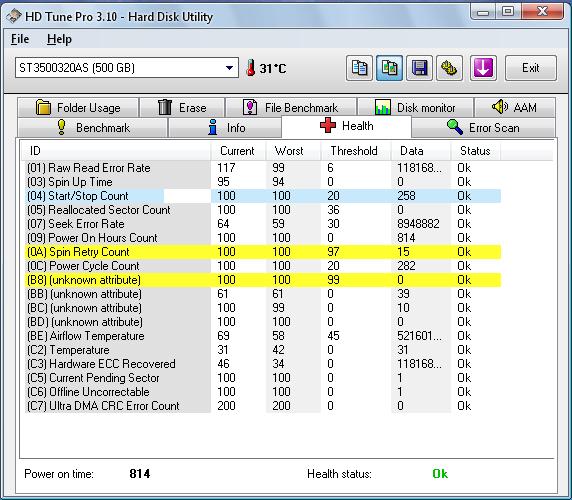Select the Ultra DMA CRC Error Count row
Viewport: 572px width, 500px height.
pyautogui.click(x=263, y=406)
